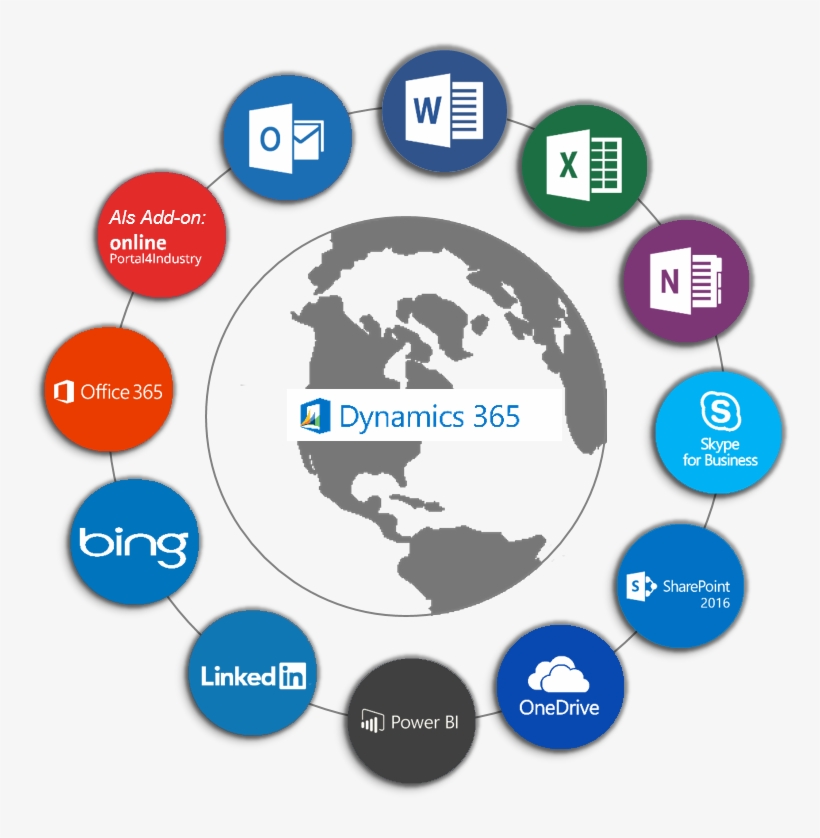Click the 'Skype for Business' text
Viewport: 820px width, 838px height.
[720, 453]
